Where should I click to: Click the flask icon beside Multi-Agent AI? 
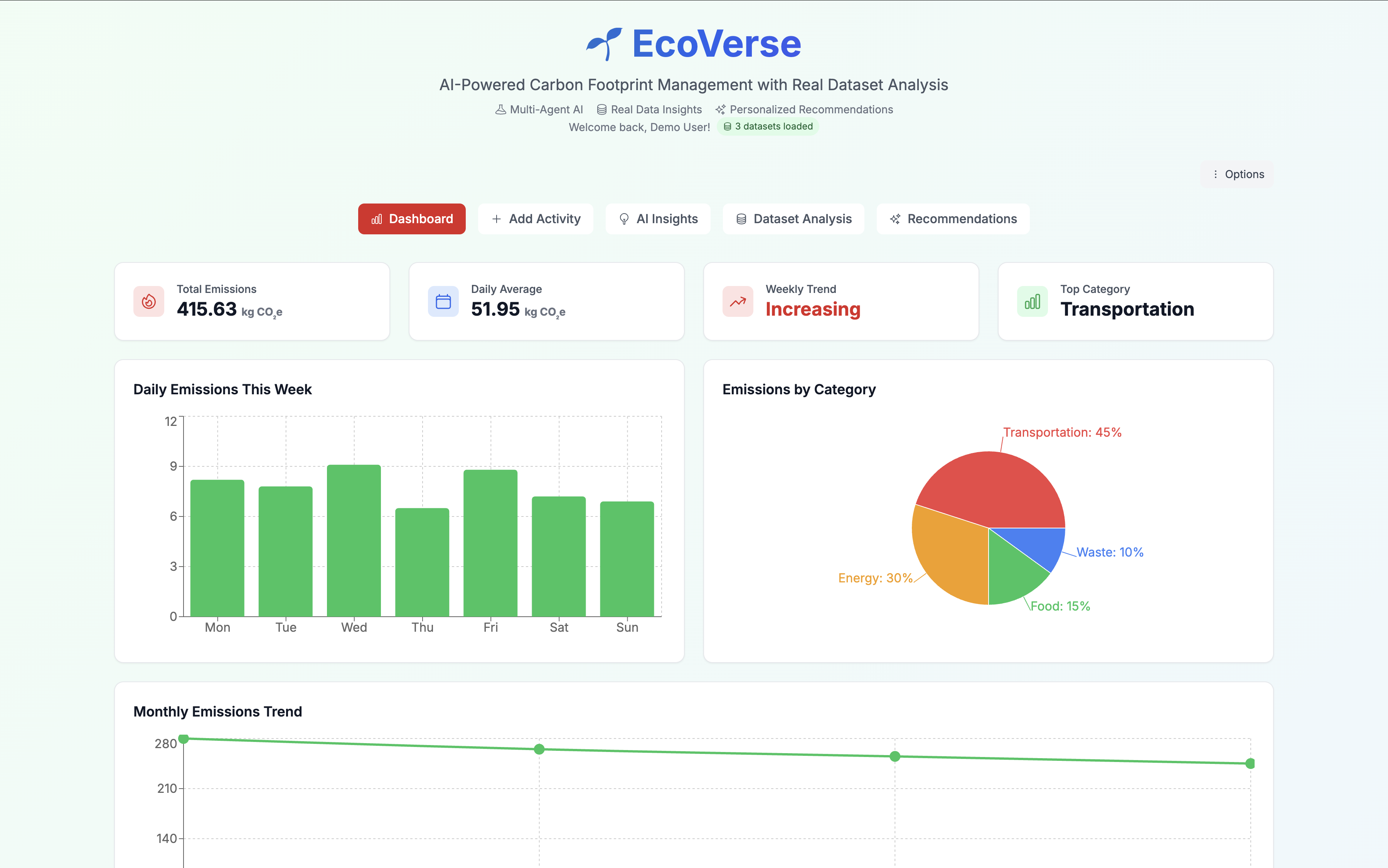500,109
